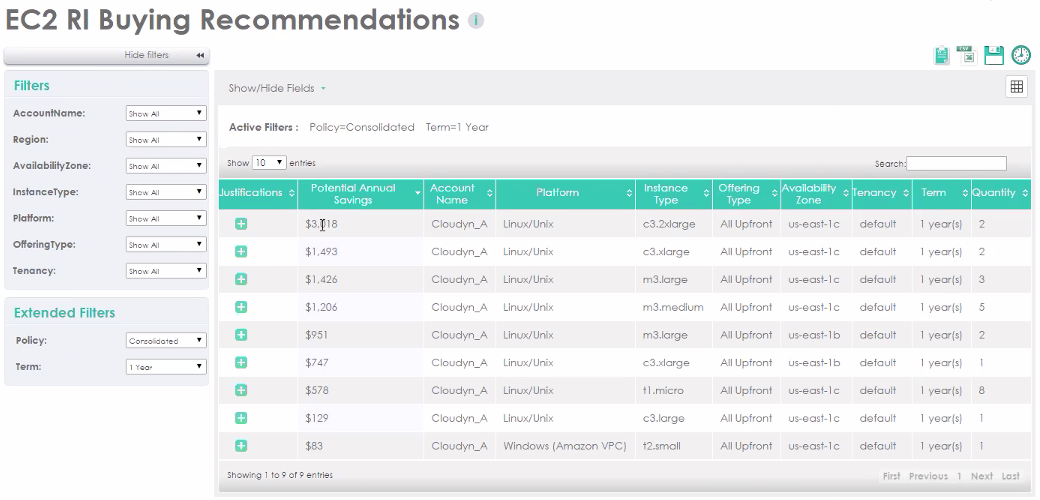
Task: Switch to grid table view icon
Action: pos(1016,87)
